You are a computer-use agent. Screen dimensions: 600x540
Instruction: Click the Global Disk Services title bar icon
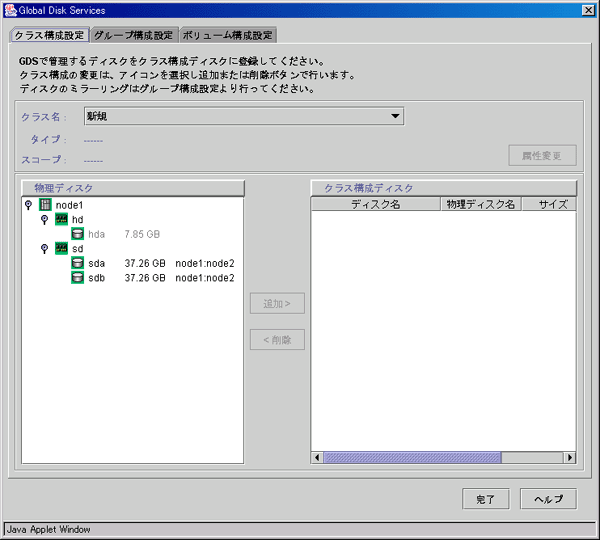coord(10,10)
